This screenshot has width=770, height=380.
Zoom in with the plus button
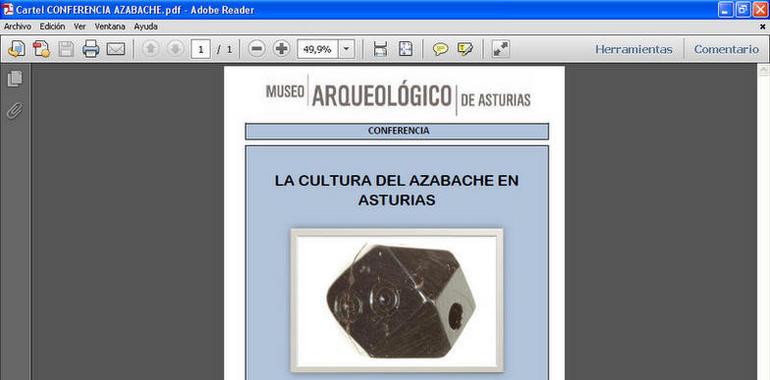point(281,49)
